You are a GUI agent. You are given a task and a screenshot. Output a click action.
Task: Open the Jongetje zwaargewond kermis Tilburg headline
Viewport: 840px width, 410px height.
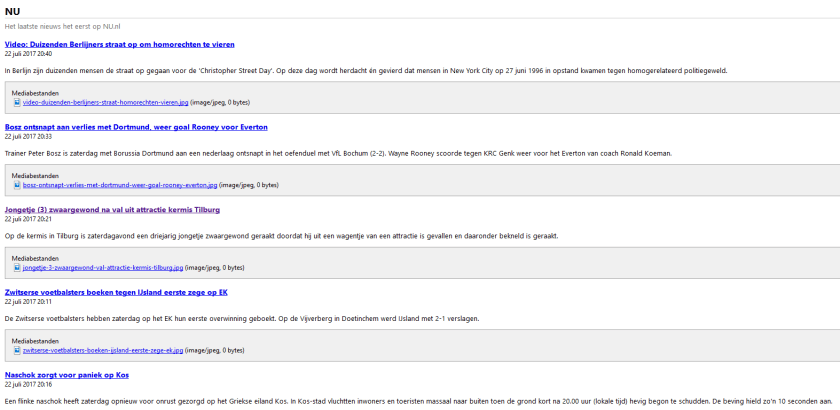(112, 209)
